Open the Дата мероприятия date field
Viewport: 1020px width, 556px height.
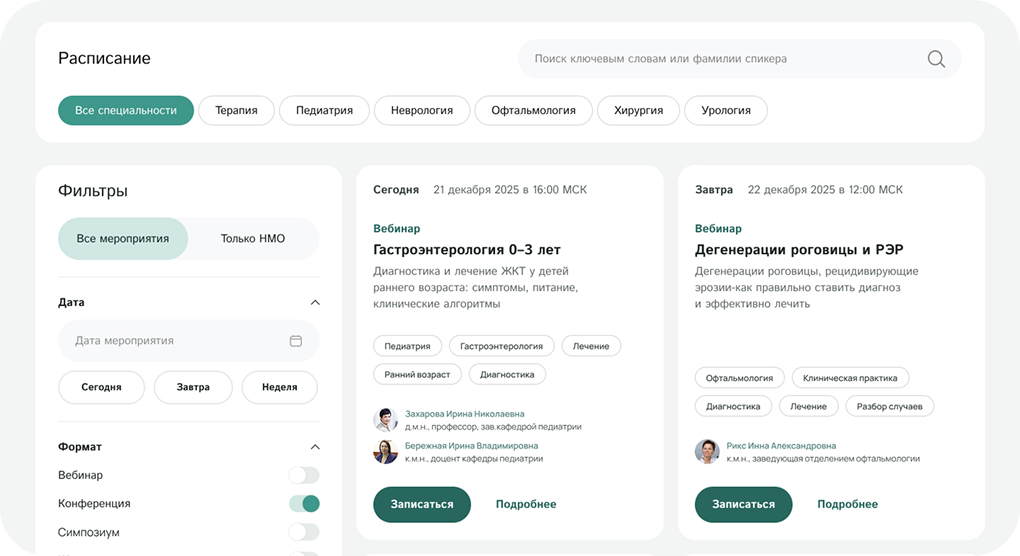tap(189, 341)
